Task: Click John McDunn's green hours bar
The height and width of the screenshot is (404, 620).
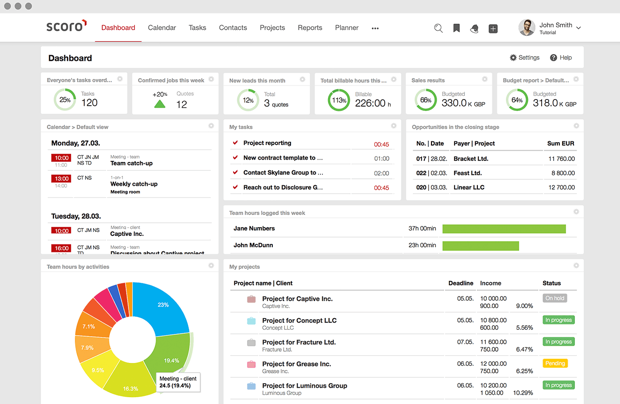Action: coord(480,246)
